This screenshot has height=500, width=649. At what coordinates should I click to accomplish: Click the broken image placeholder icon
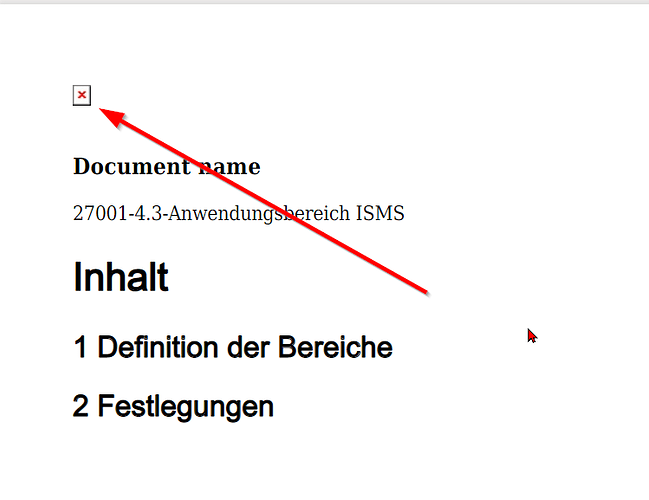pyautogui.click(x=82, y=96)
